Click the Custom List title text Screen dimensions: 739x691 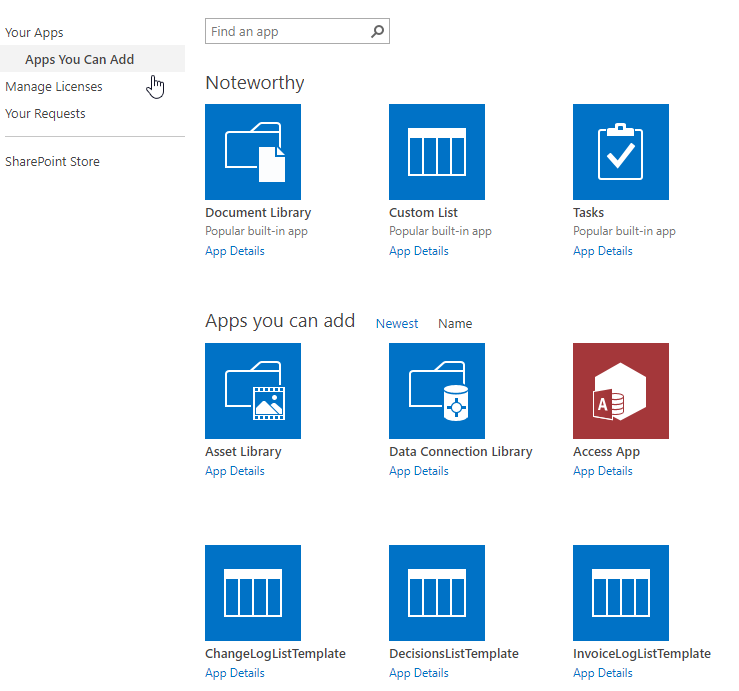(423, 213)
